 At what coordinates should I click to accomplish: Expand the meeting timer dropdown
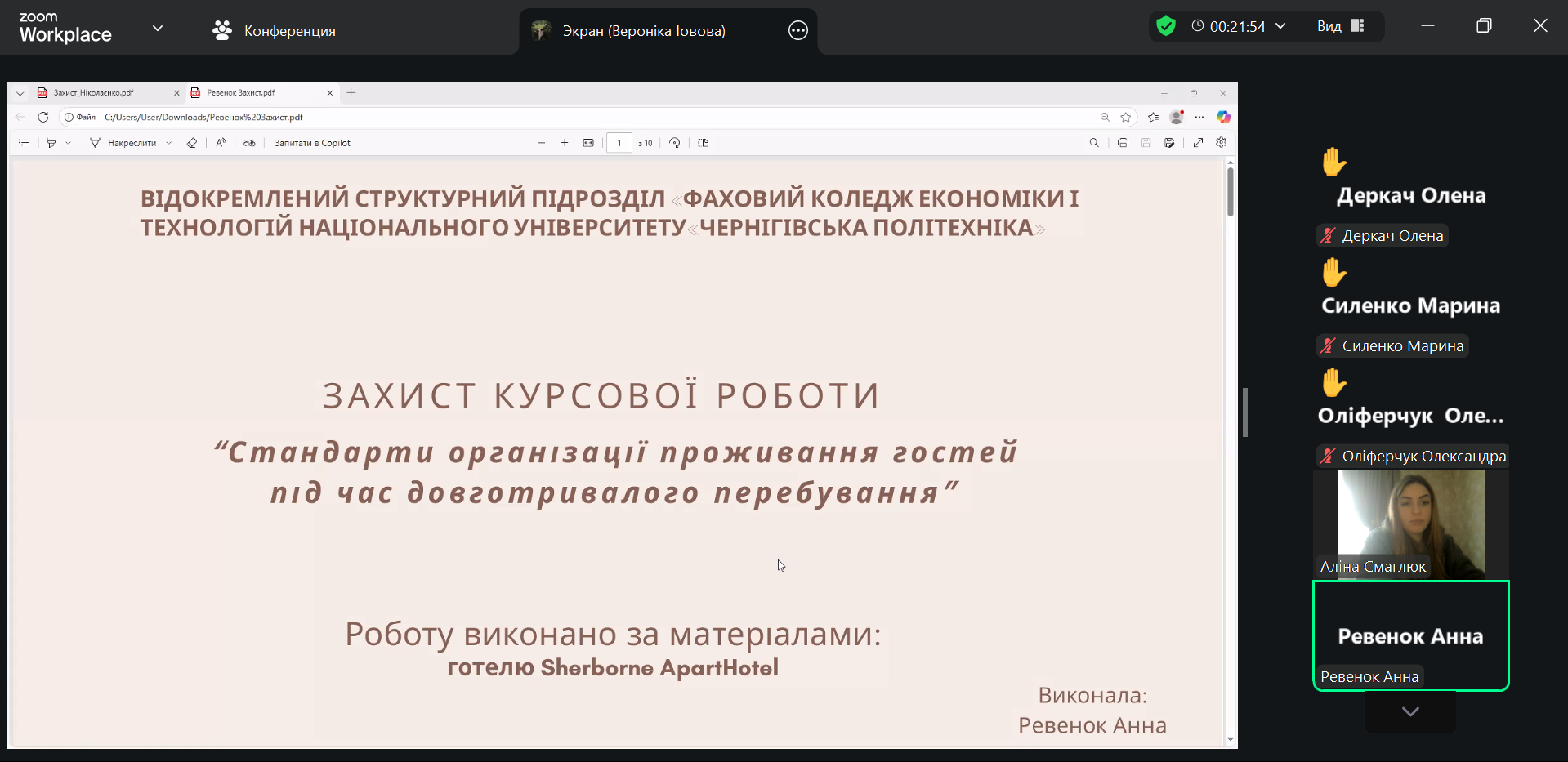pyautogui.click(x=1280, y=26)
